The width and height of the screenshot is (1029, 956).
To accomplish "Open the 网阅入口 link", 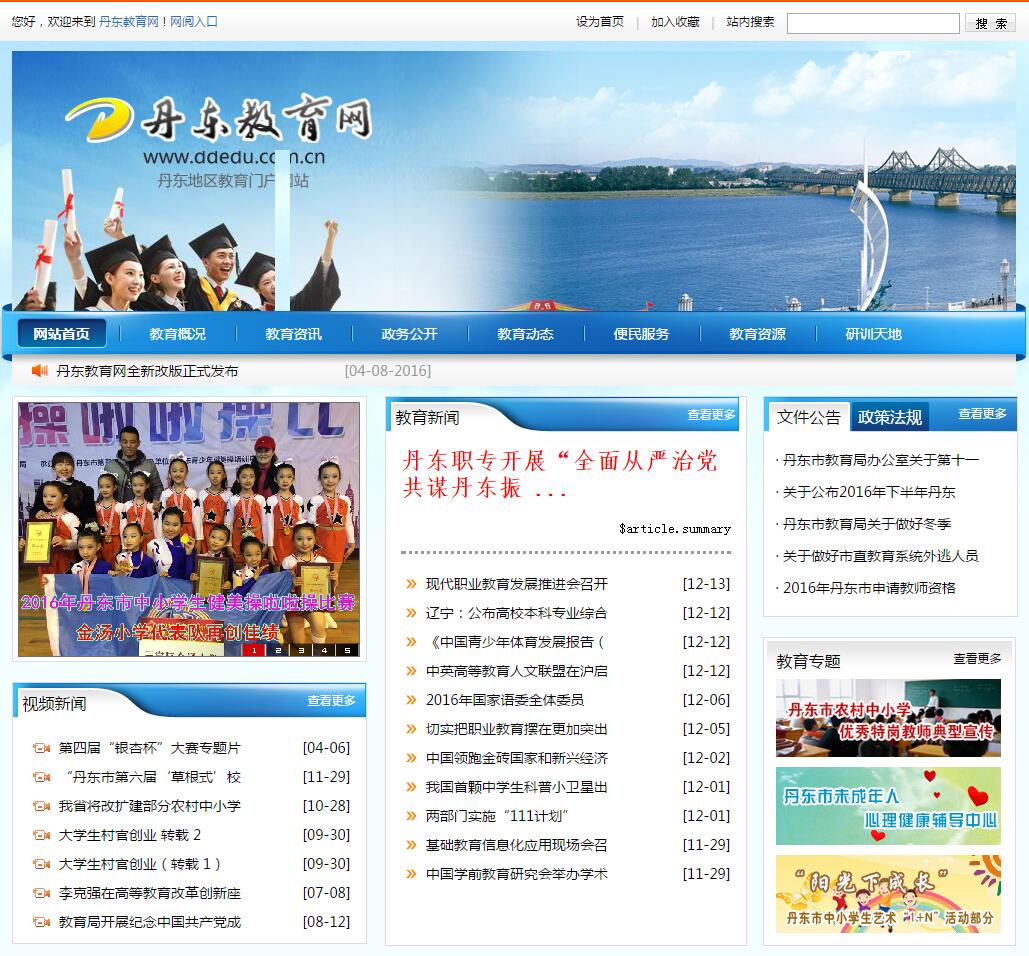I will point(194,22).
